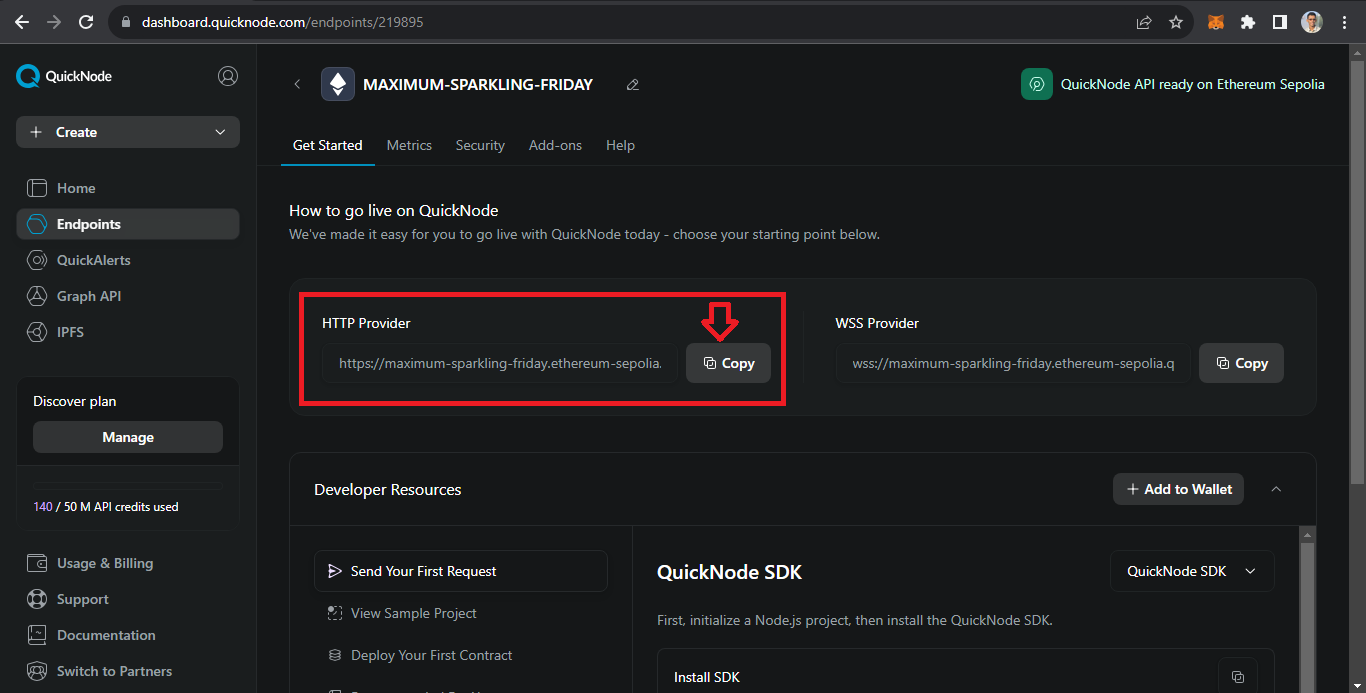
Task: Copy the Install SDK code snippet
Action: [x=1237, y=677]
